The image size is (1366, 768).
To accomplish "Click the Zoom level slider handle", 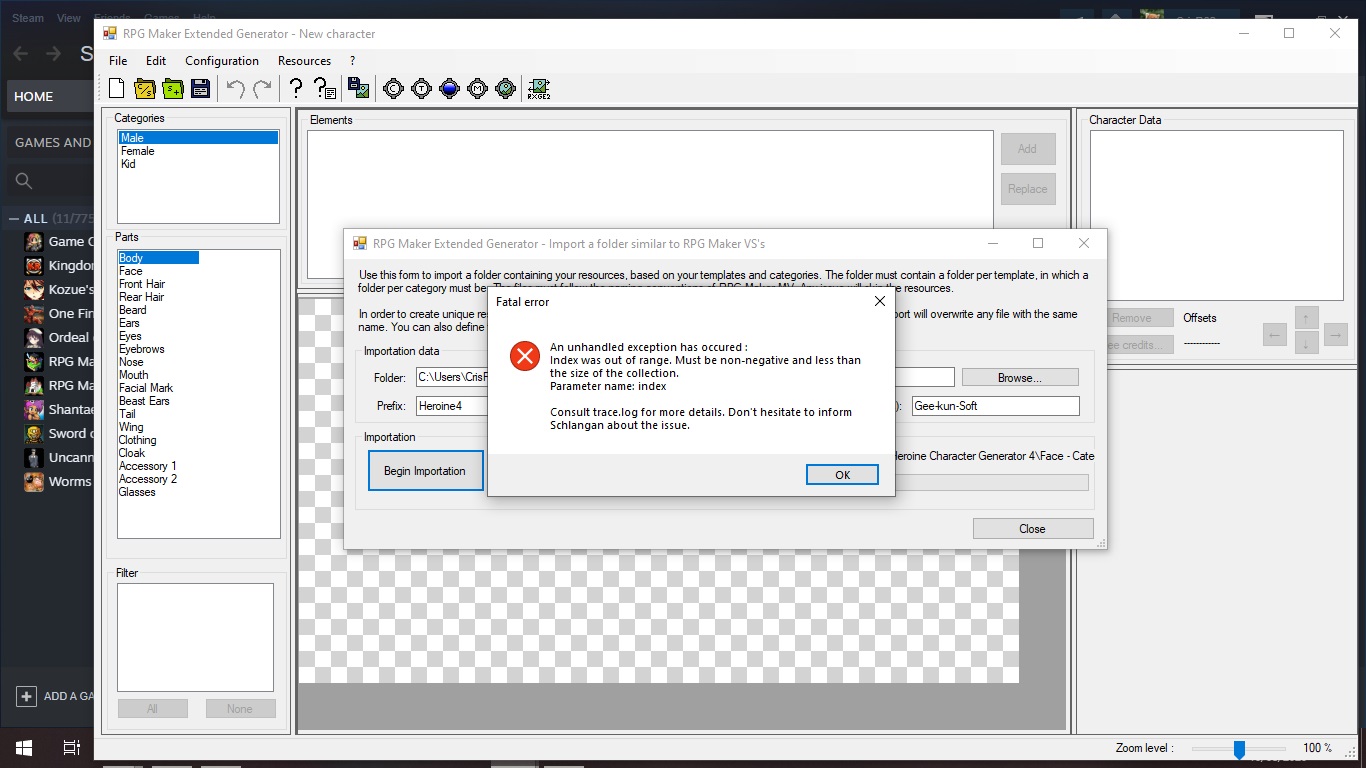I will tap(1239, 749).
